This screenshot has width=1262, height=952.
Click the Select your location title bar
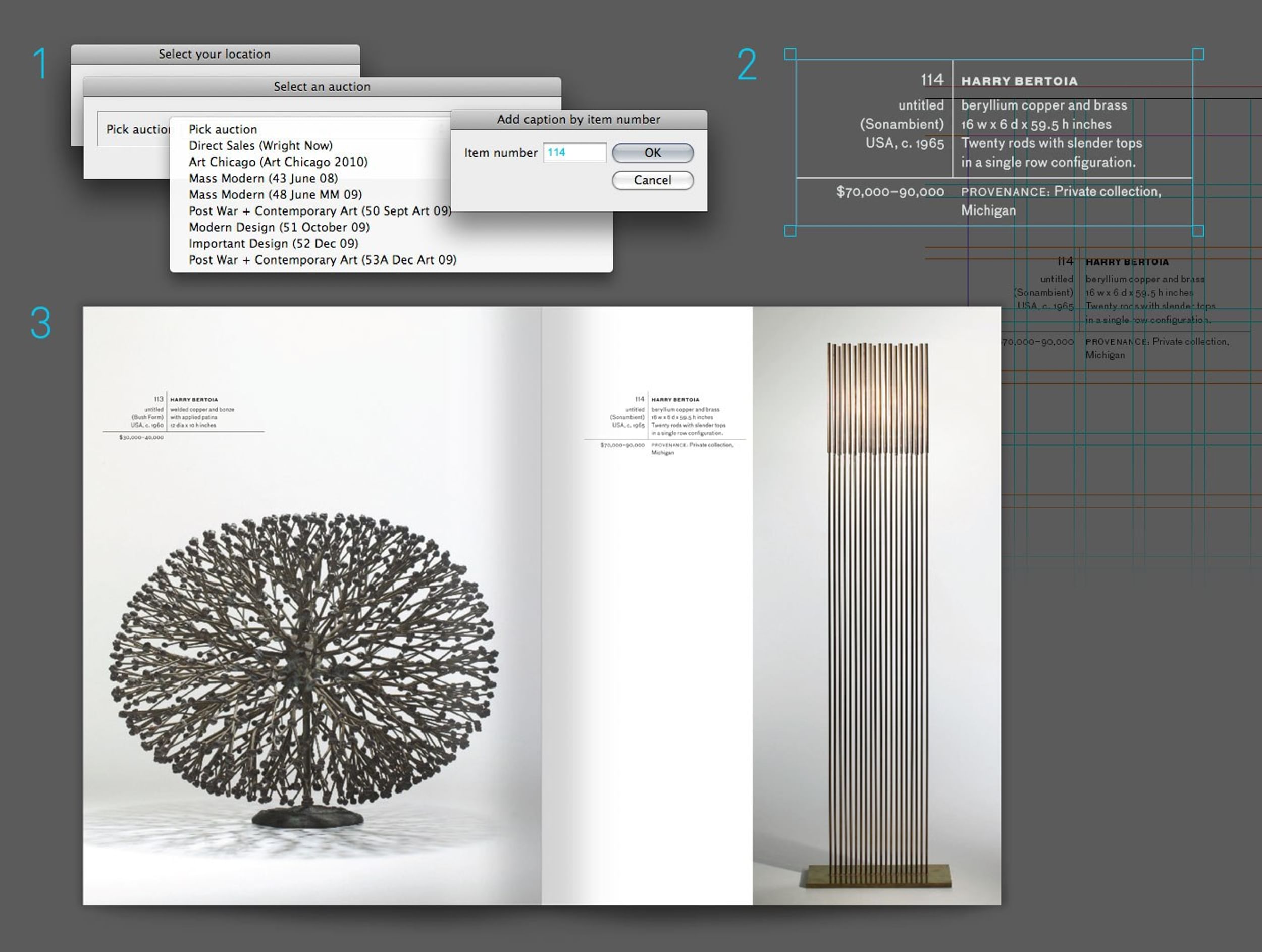215,54
